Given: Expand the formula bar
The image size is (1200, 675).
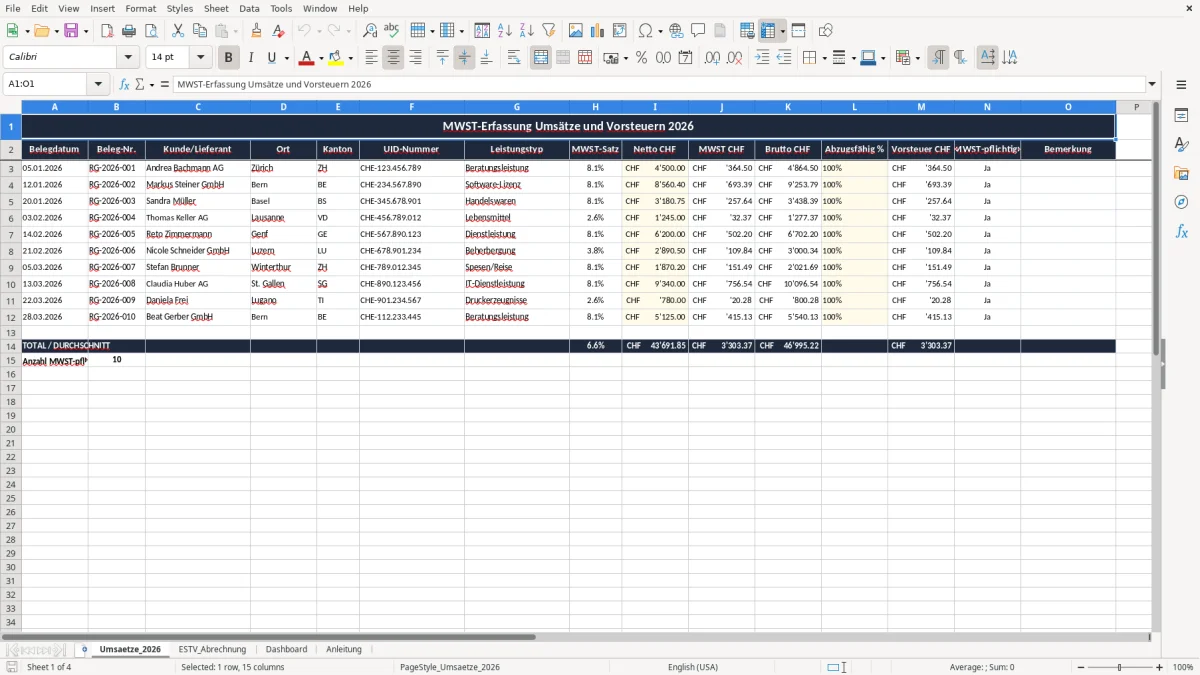Looking at the screenshot, I should click(1152, 84).
